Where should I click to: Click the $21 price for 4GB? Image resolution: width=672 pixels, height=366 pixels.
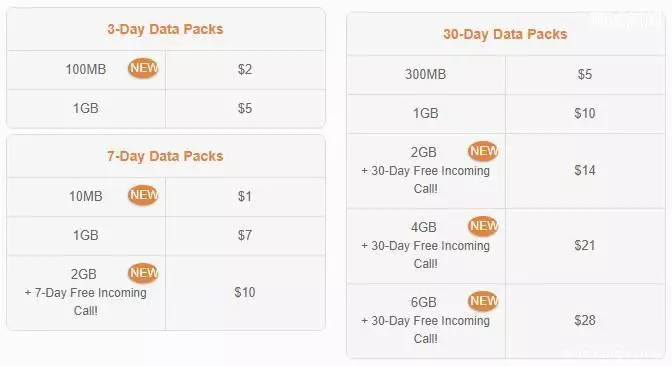(x=585, y=245)
